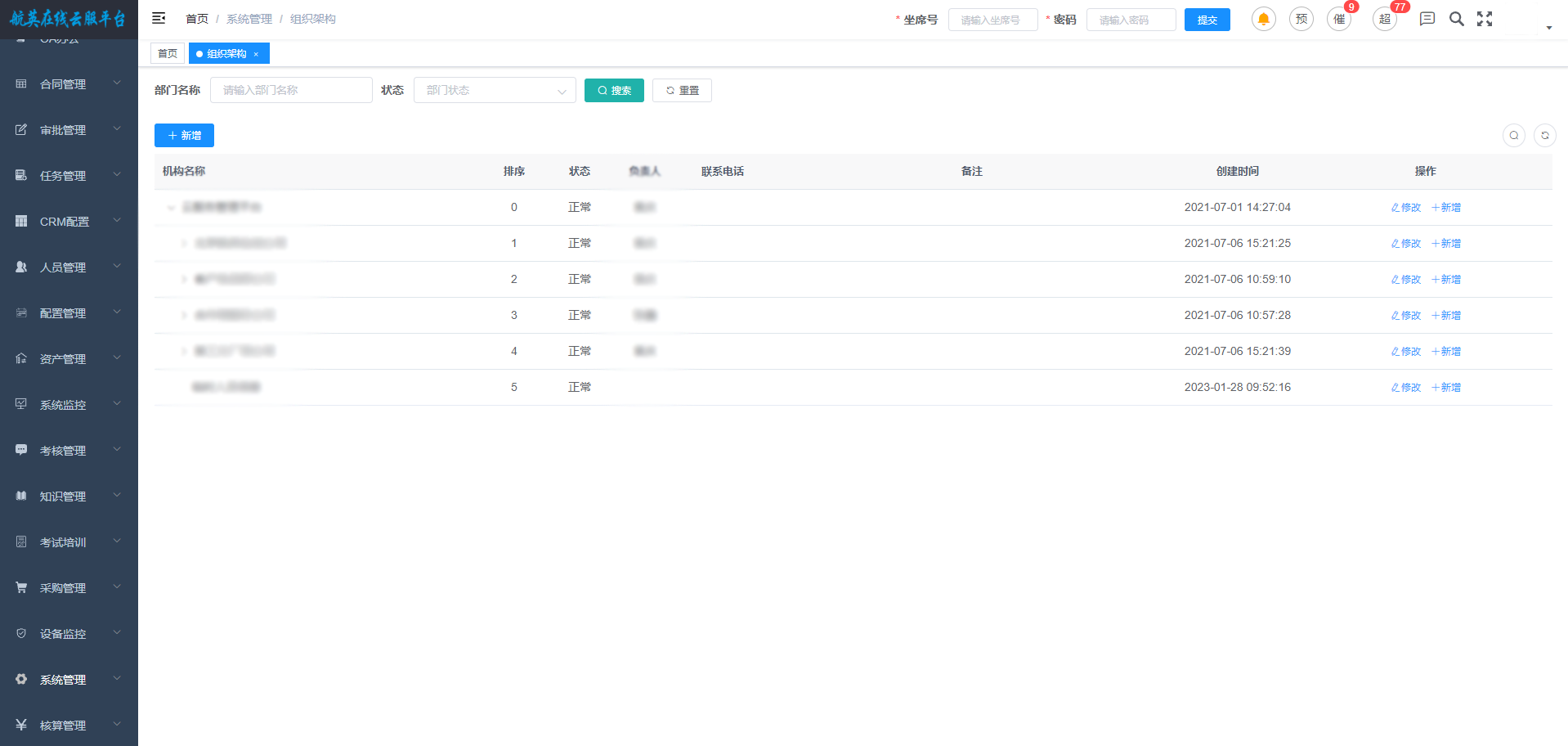
Task: Collapse the top-level organization row
Action: click(x=171, y=208)
